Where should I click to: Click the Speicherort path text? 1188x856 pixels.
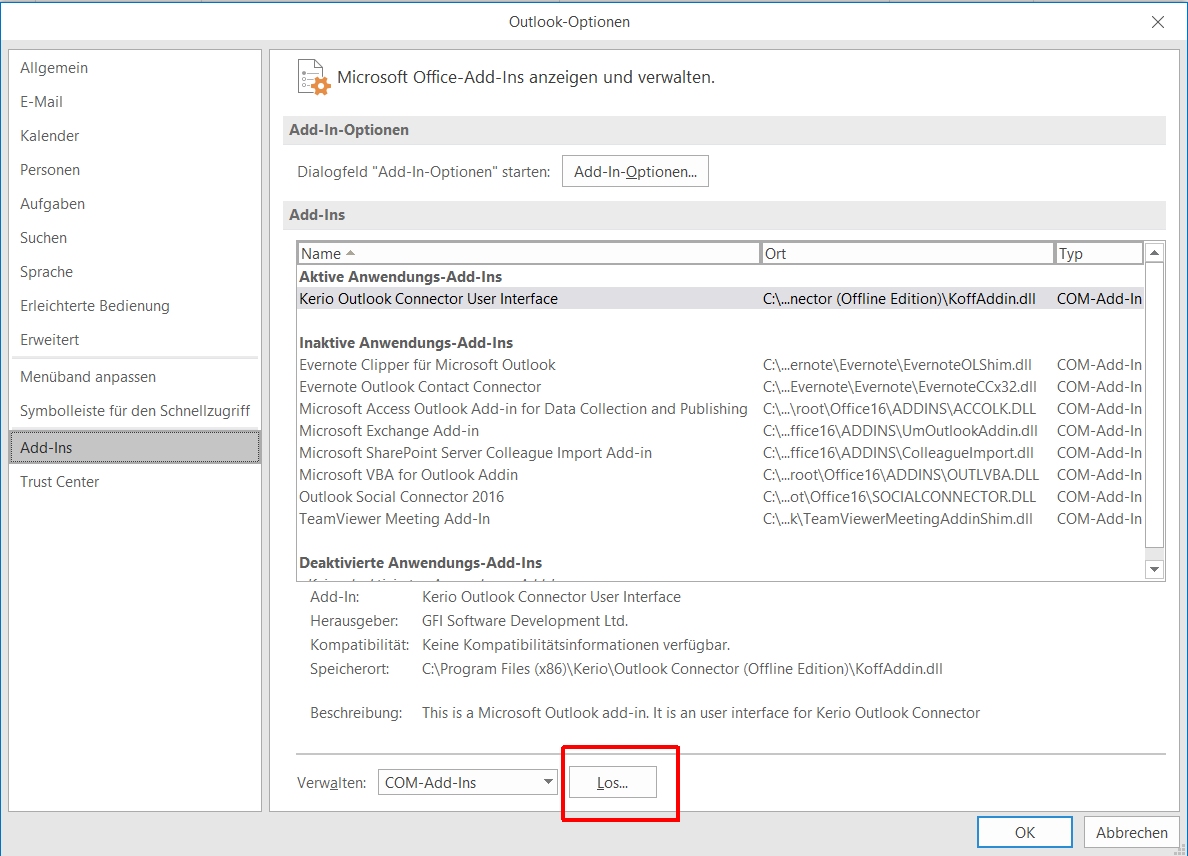pos(682,669)
